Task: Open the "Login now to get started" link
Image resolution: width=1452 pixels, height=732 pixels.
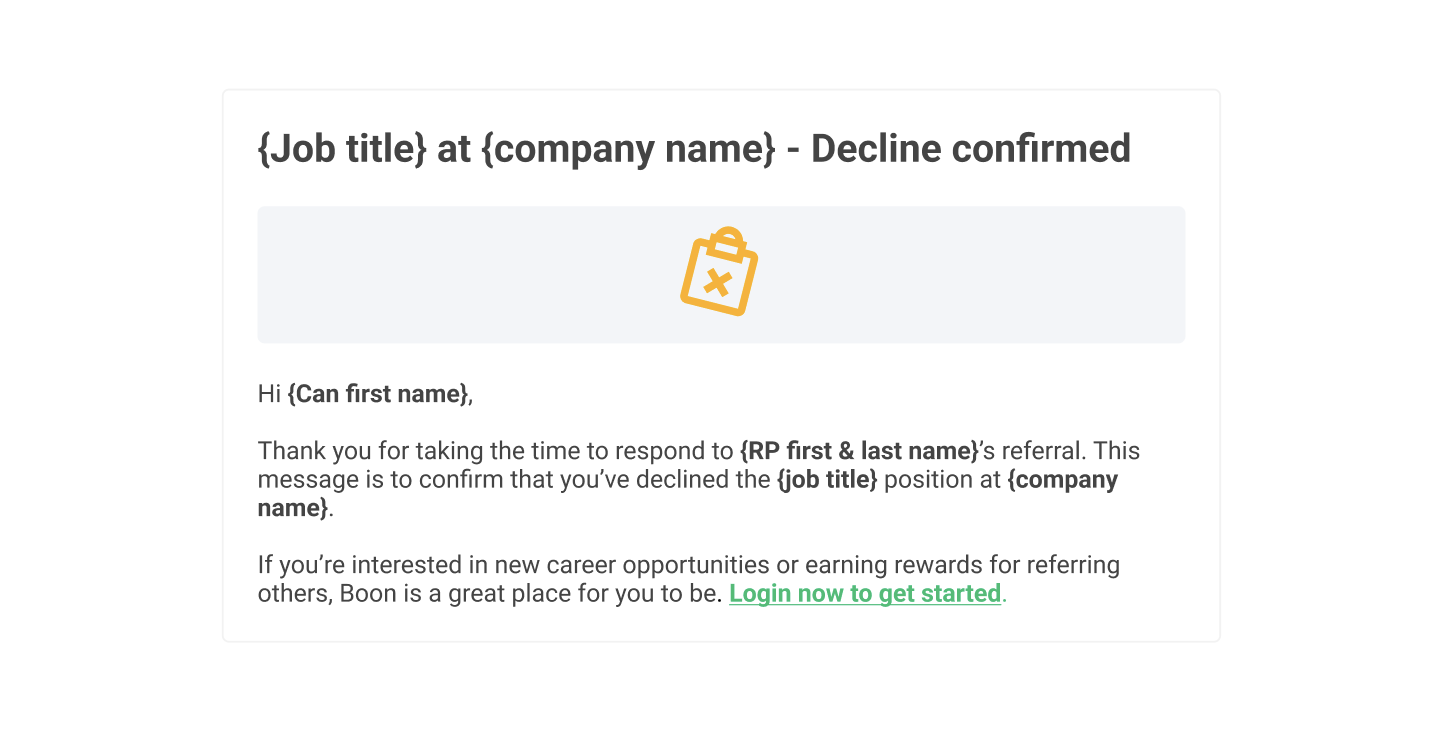Action: (x=865, y=593)
